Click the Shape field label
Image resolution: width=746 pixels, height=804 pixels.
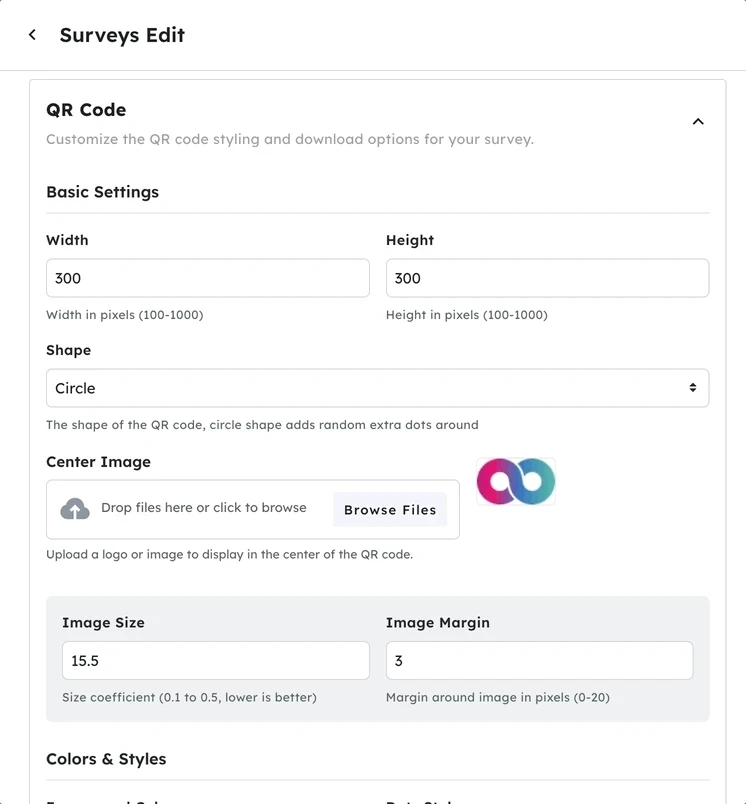coord(68,350)
